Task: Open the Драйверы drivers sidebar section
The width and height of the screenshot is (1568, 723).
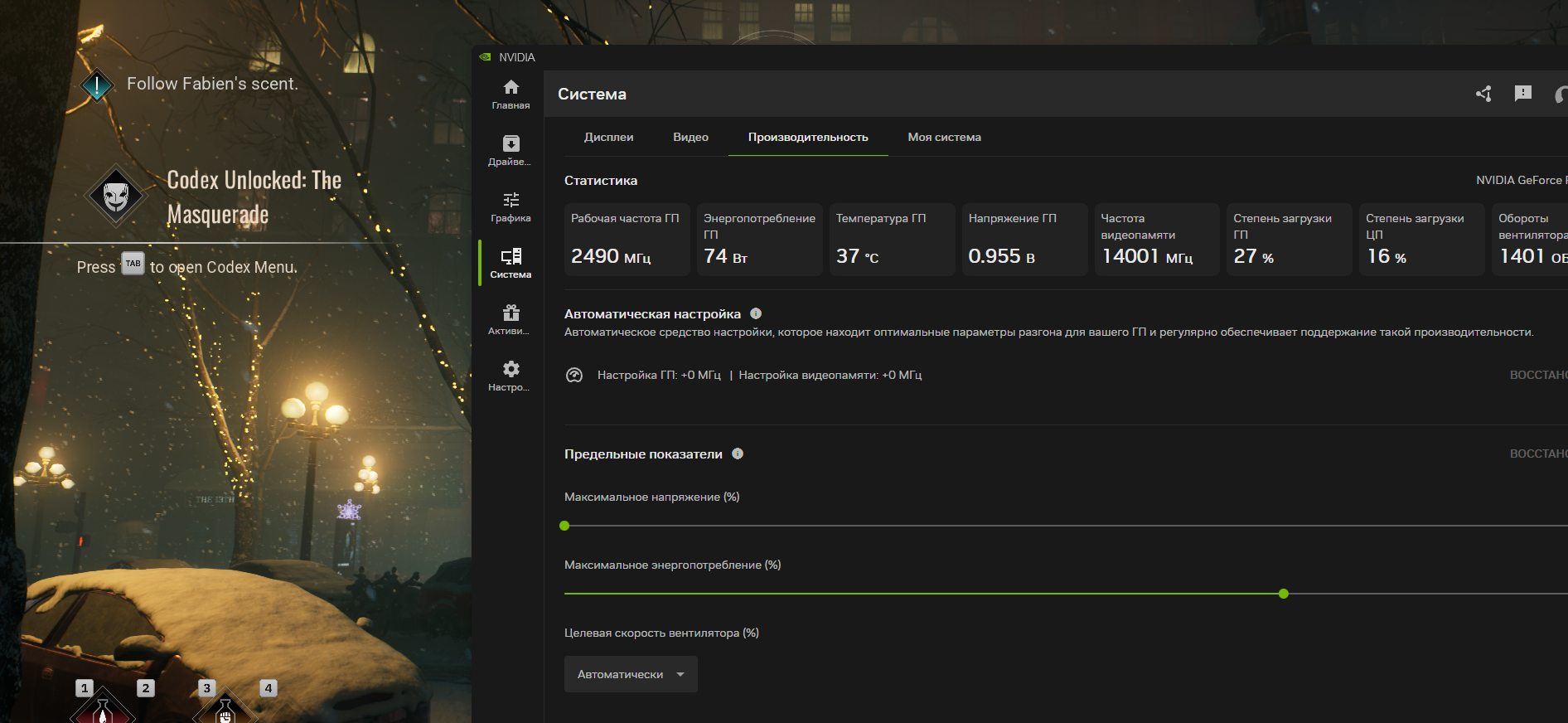Action: pyautogui.click(x=511, y=151)
